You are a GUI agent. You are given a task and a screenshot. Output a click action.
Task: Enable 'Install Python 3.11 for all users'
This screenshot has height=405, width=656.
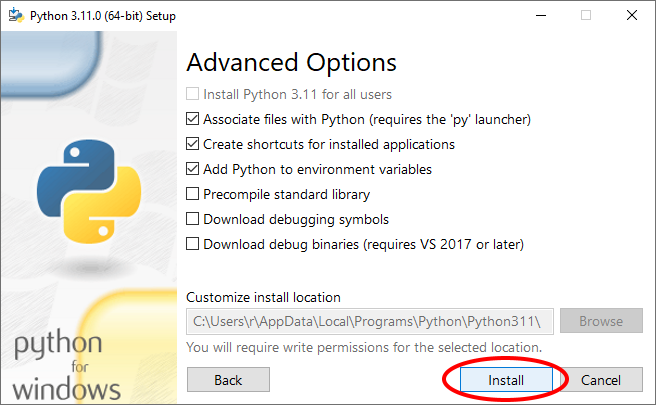click(192, 94)
